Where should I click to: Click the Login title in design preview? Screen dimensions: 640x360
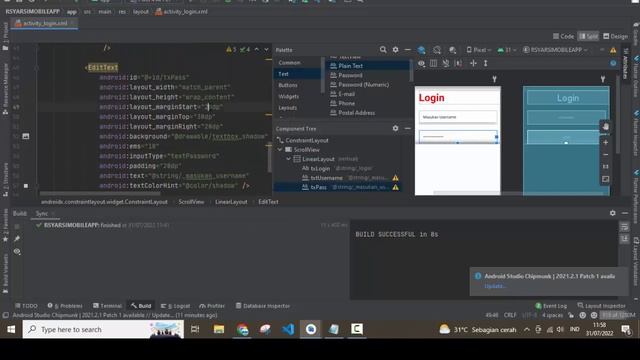coord(431,98)
